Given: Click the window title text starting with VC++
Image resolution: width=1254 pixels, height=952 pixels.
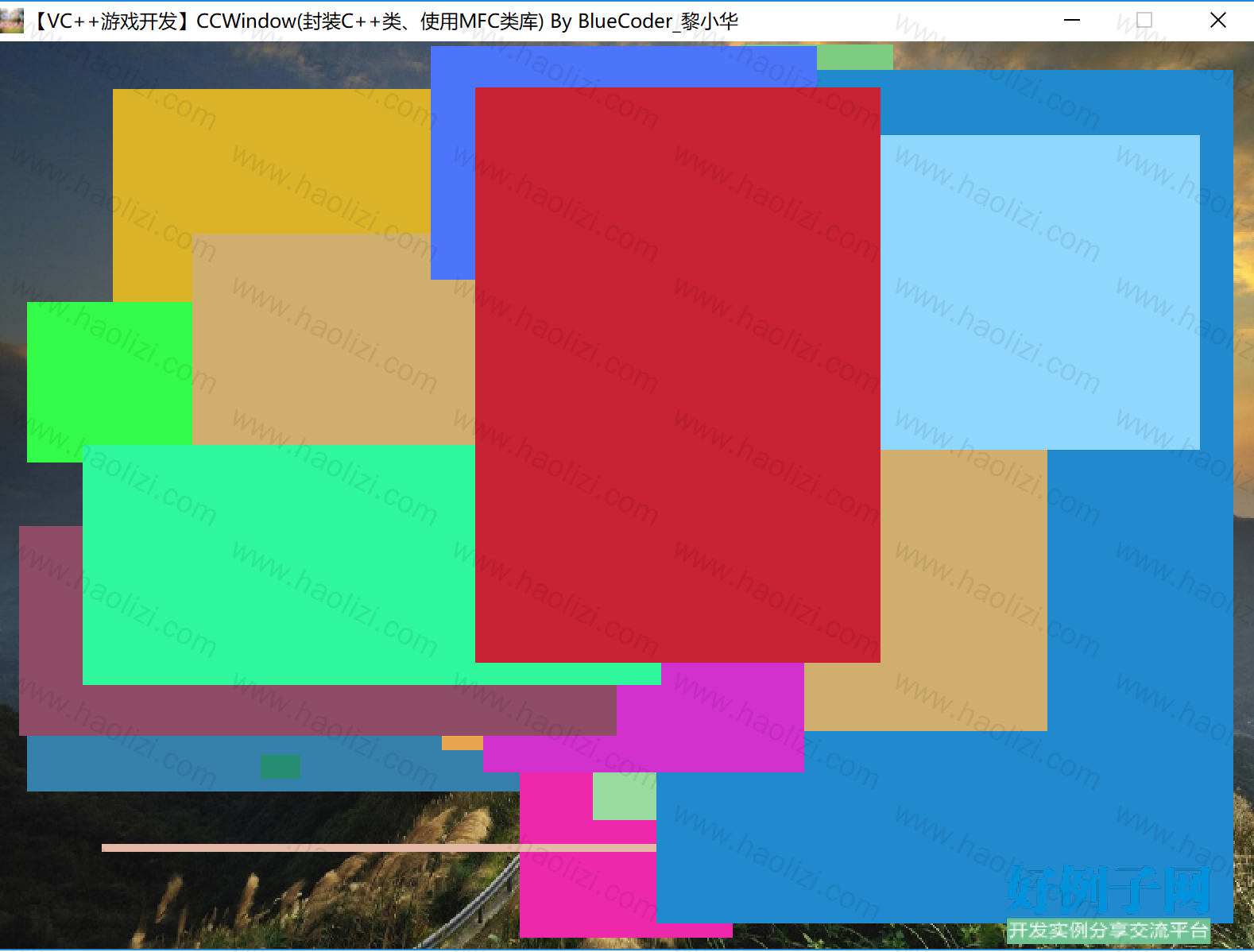Looking at the screenshot, I should (385, 21).
